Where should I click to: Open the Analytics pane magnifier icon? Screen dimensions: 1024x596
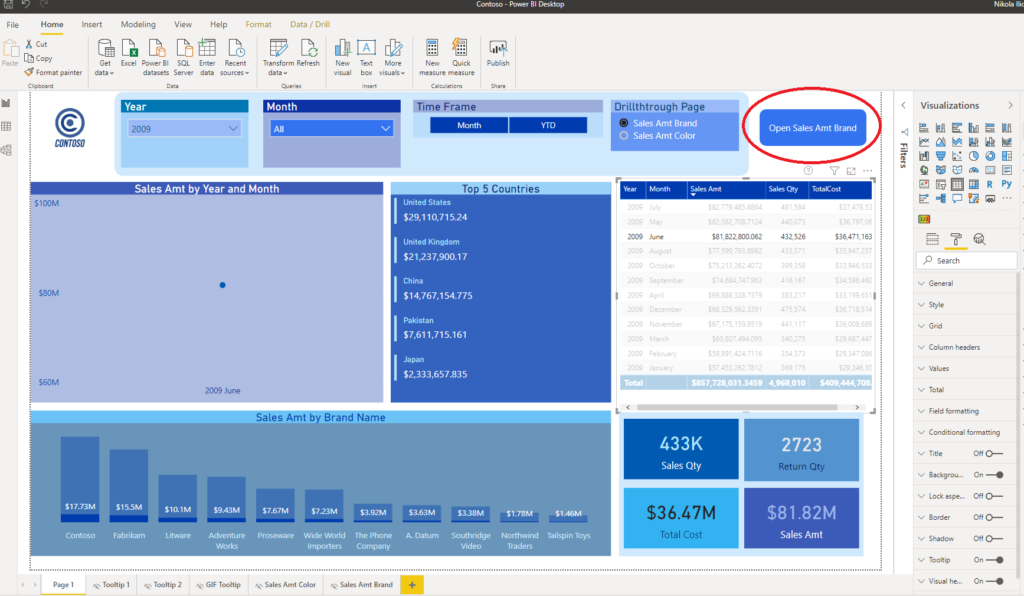(979, 239)
